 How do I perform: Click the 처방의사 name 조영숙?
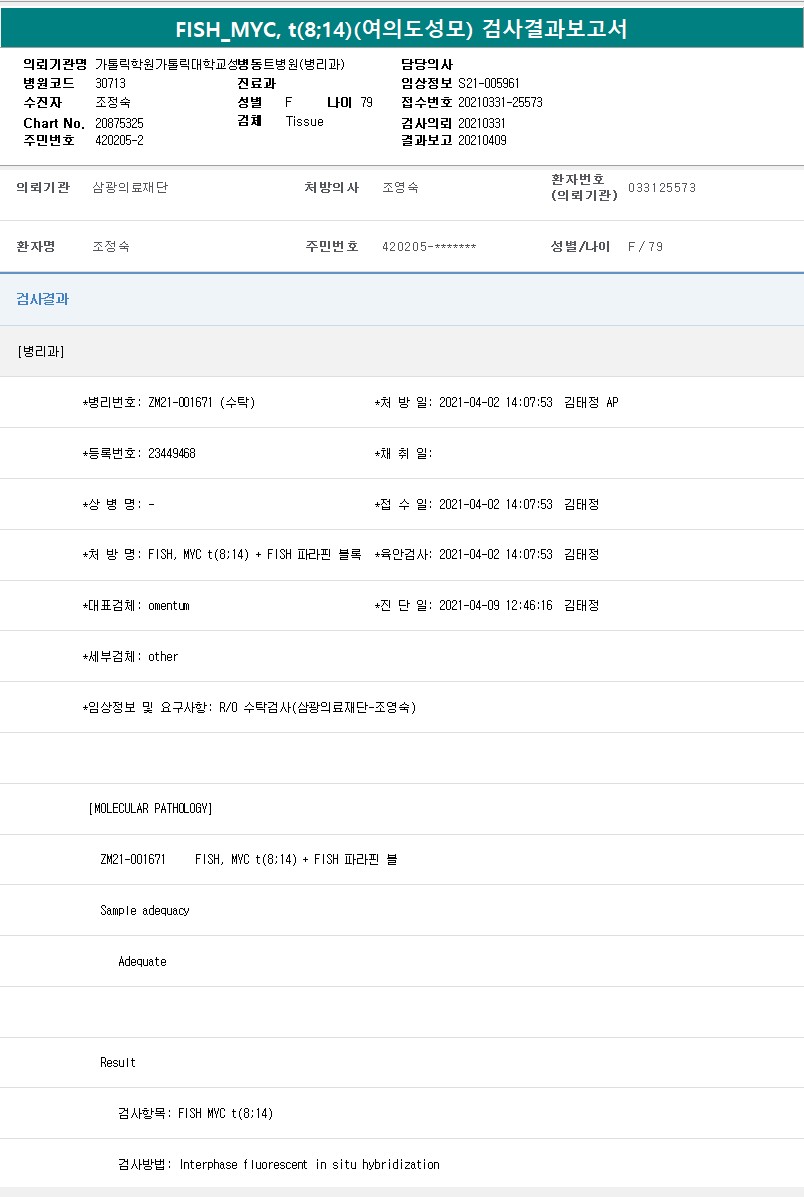(x=400, y=188)
